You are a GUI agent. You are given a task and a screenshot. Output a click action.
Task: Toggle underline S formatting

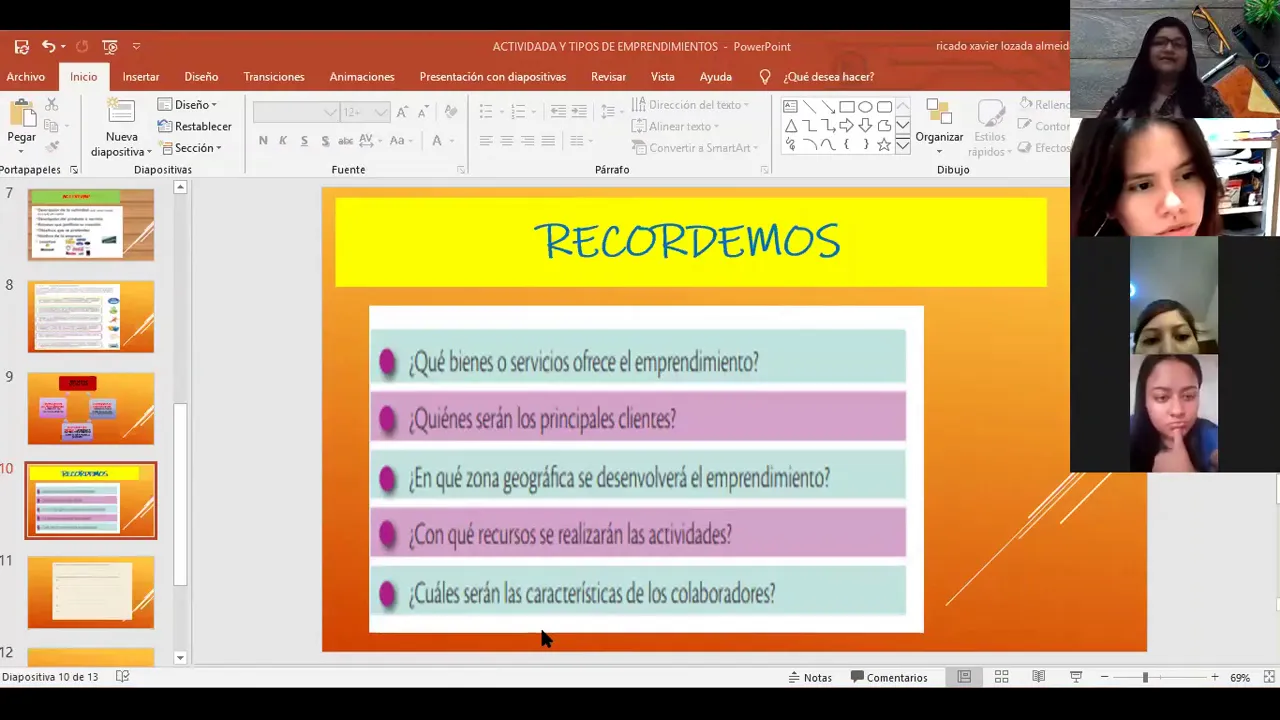pos(304,141)
